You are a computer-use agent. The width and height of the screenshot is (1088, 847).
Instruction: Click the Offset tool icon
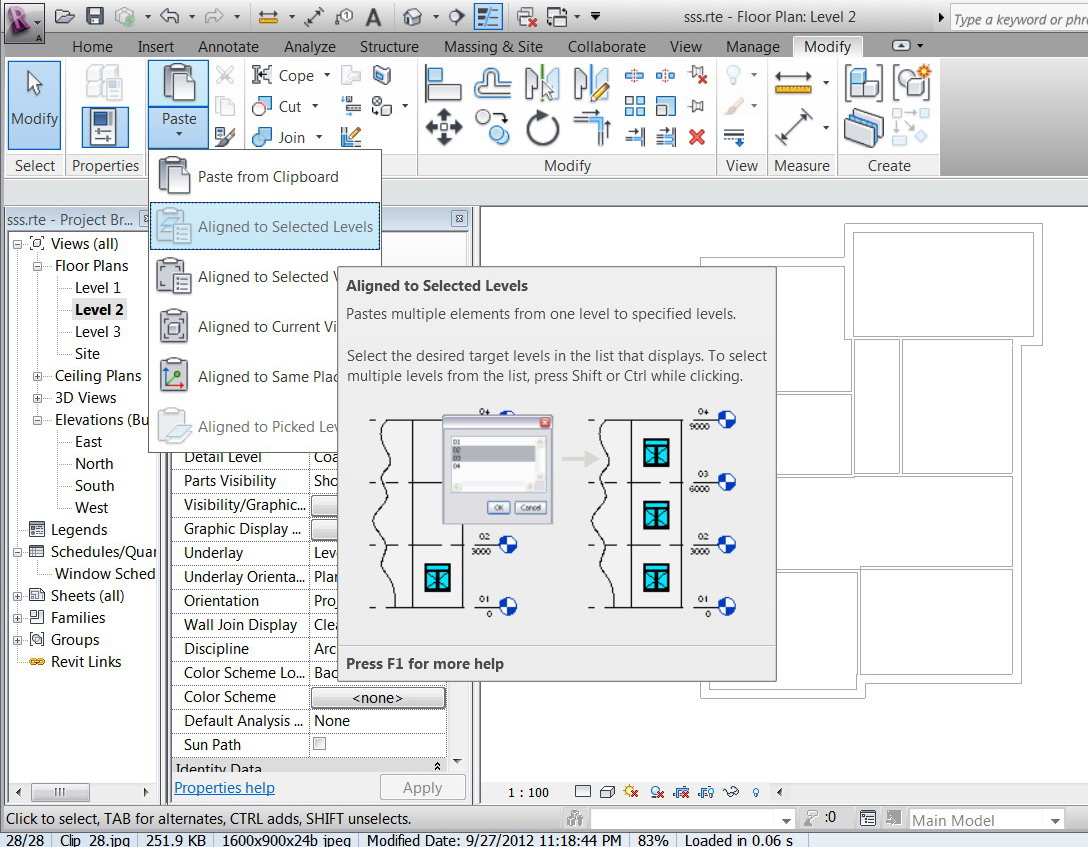[x=493, y=82]
